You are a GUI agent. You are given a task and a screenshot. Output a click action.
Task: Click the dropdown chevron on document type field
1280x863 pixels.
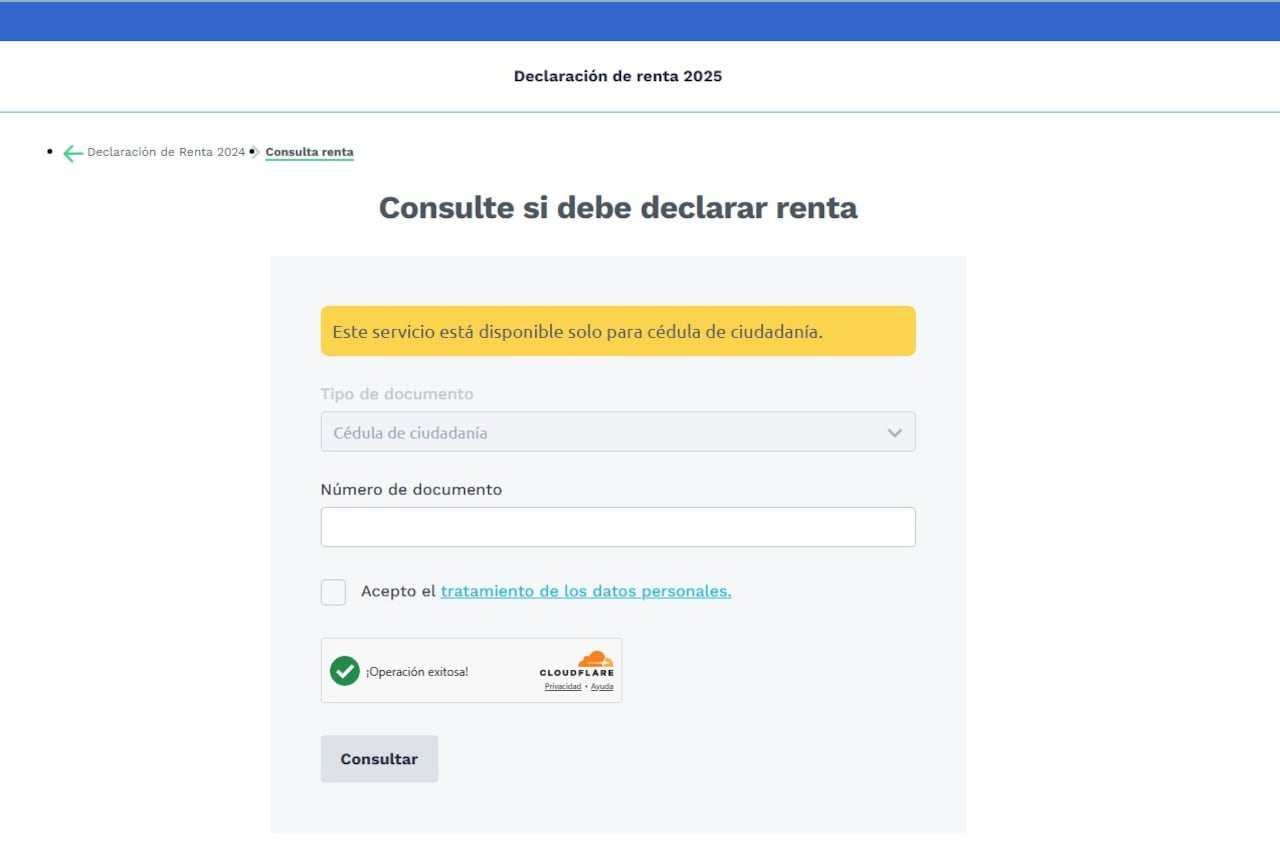click(893, 432)
